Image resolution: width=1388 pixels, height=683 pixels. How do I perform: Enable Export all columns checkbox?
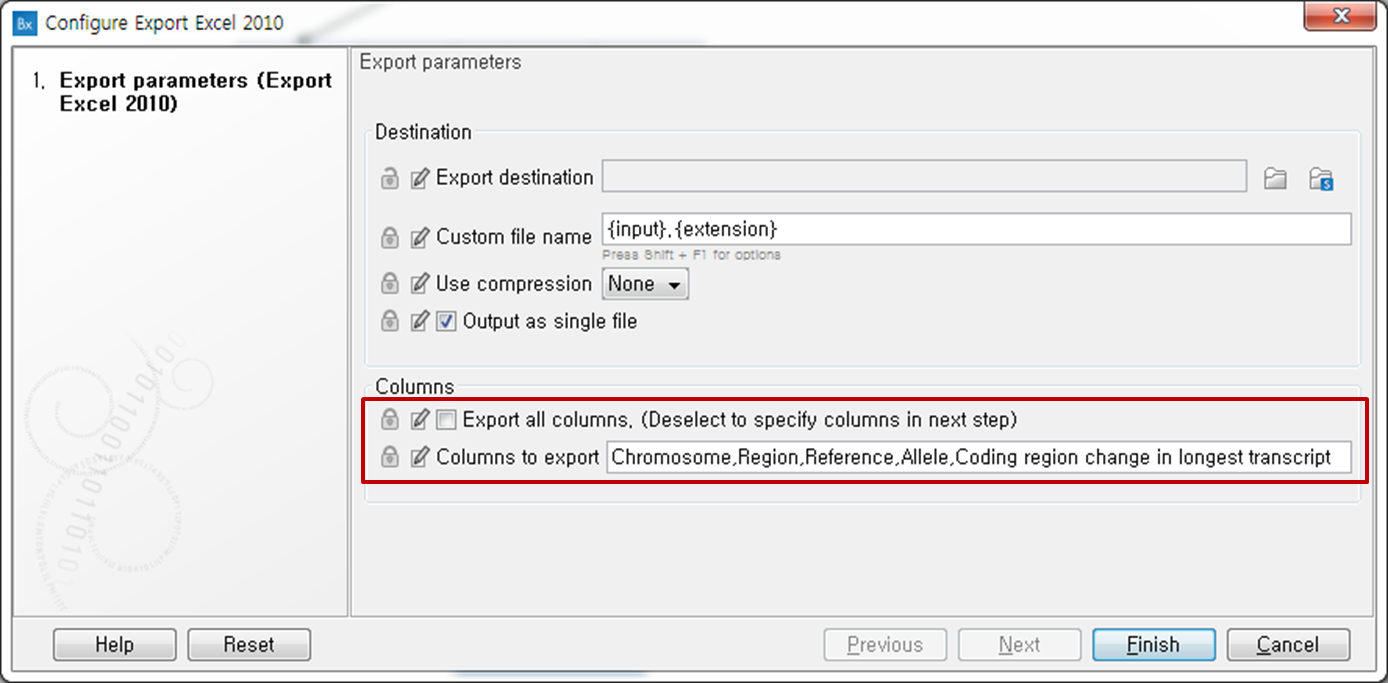tap(446, 419)
